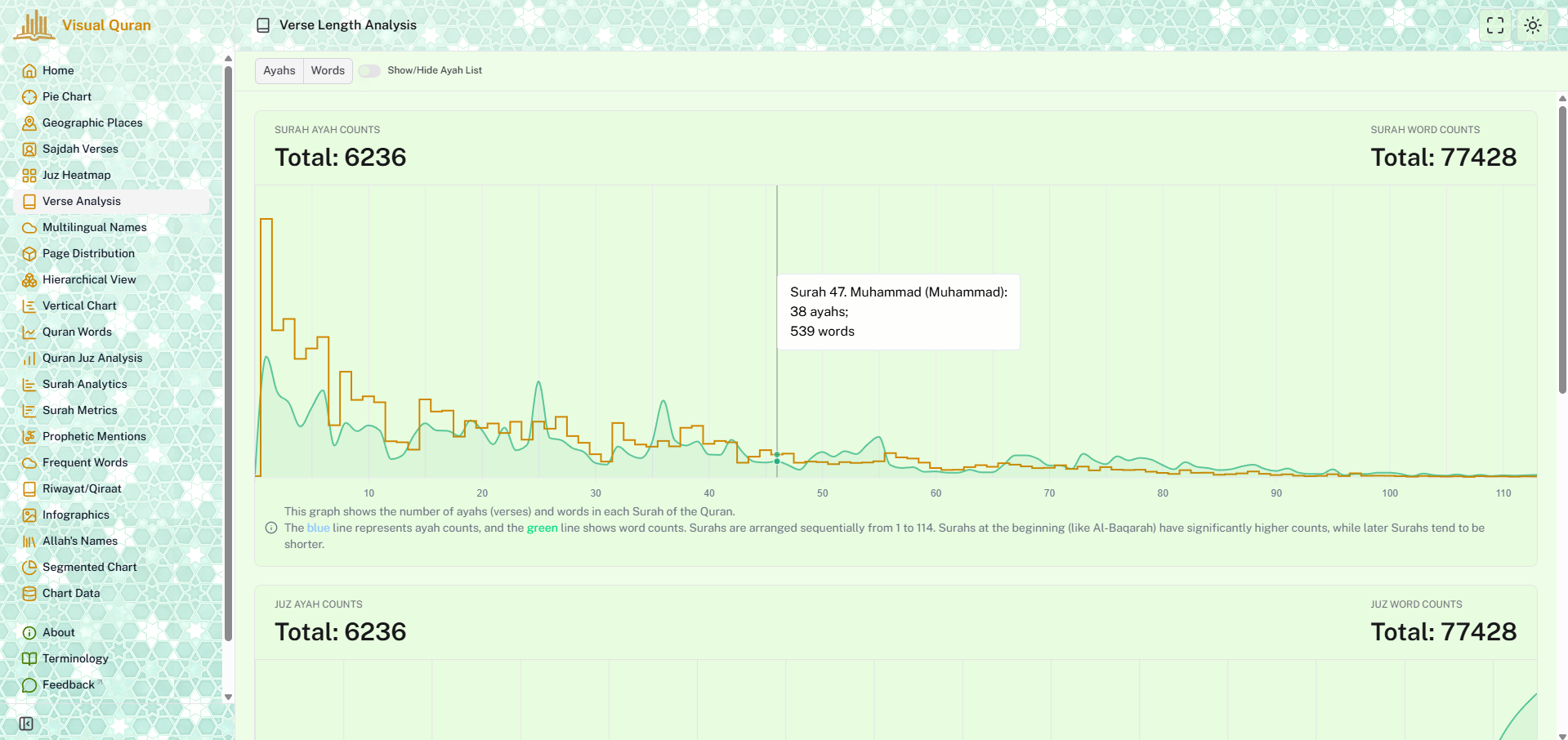The width and height of the screenshot is (1568, 740).
Task: Open Prophetic Mentions from sidebar
Action: (94, 436)
